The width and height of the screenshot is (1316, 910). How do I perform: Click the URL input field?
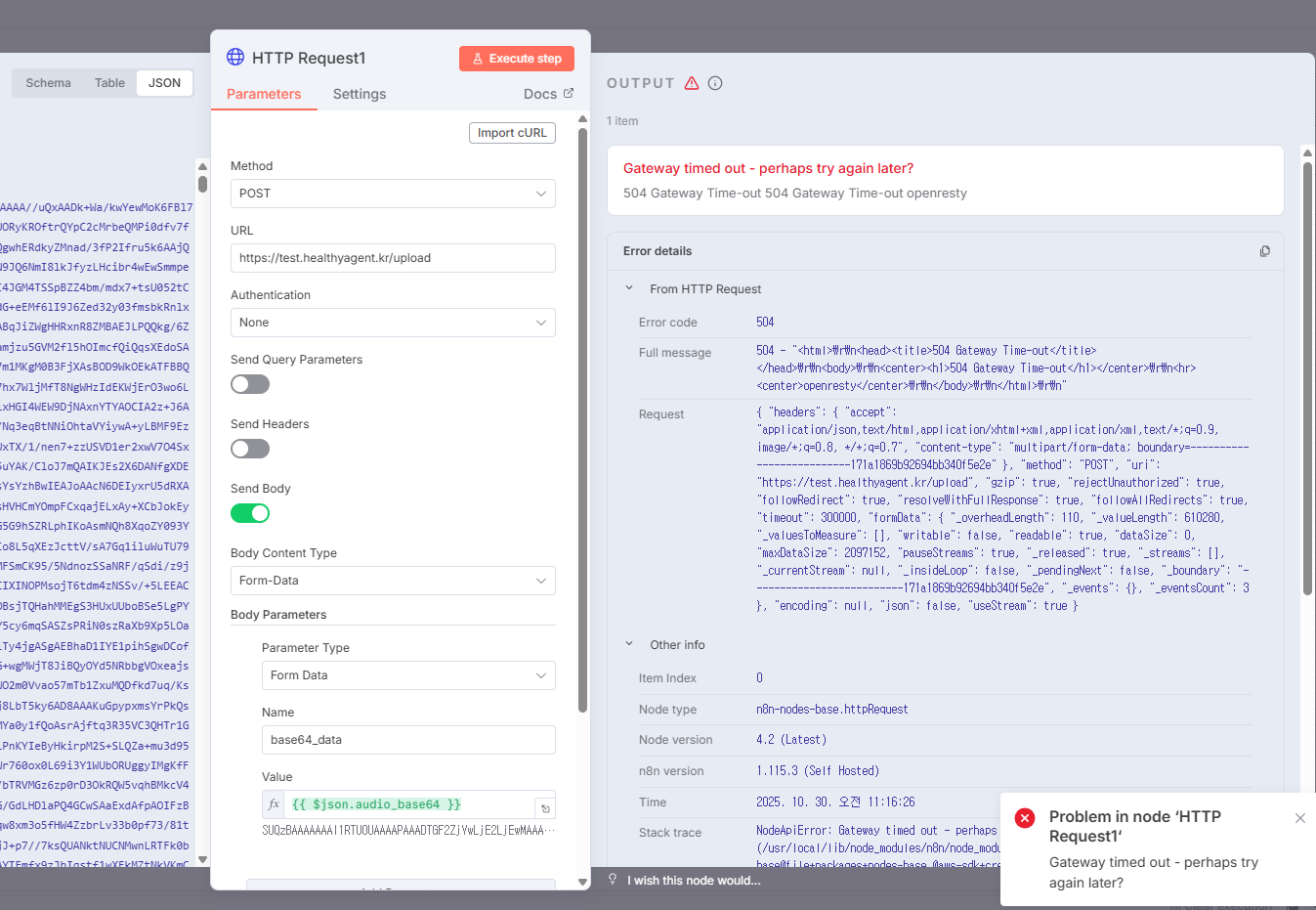tap(393, 258)
